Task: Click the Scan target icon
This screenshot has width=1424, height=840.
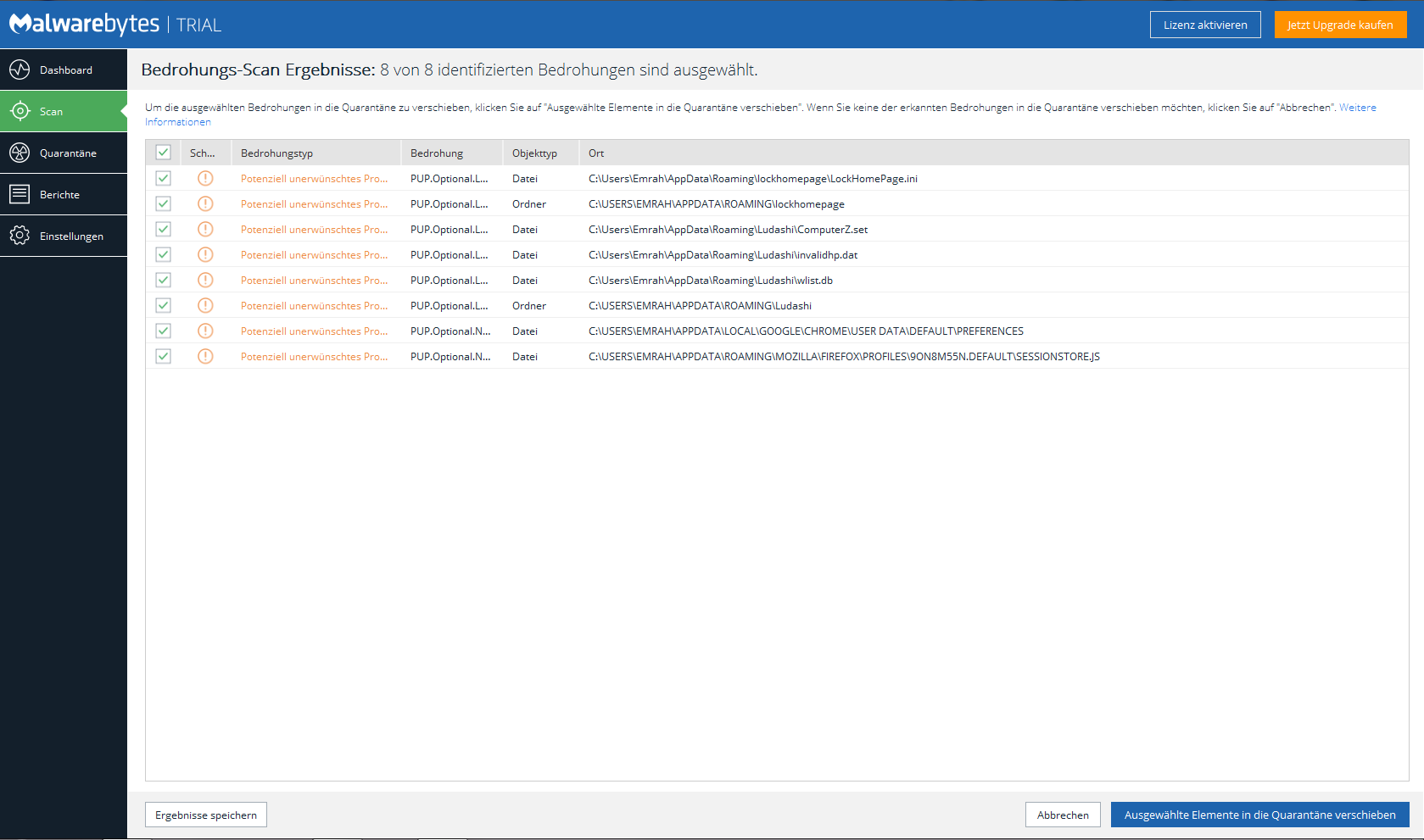Action: (x=20, y=111)
